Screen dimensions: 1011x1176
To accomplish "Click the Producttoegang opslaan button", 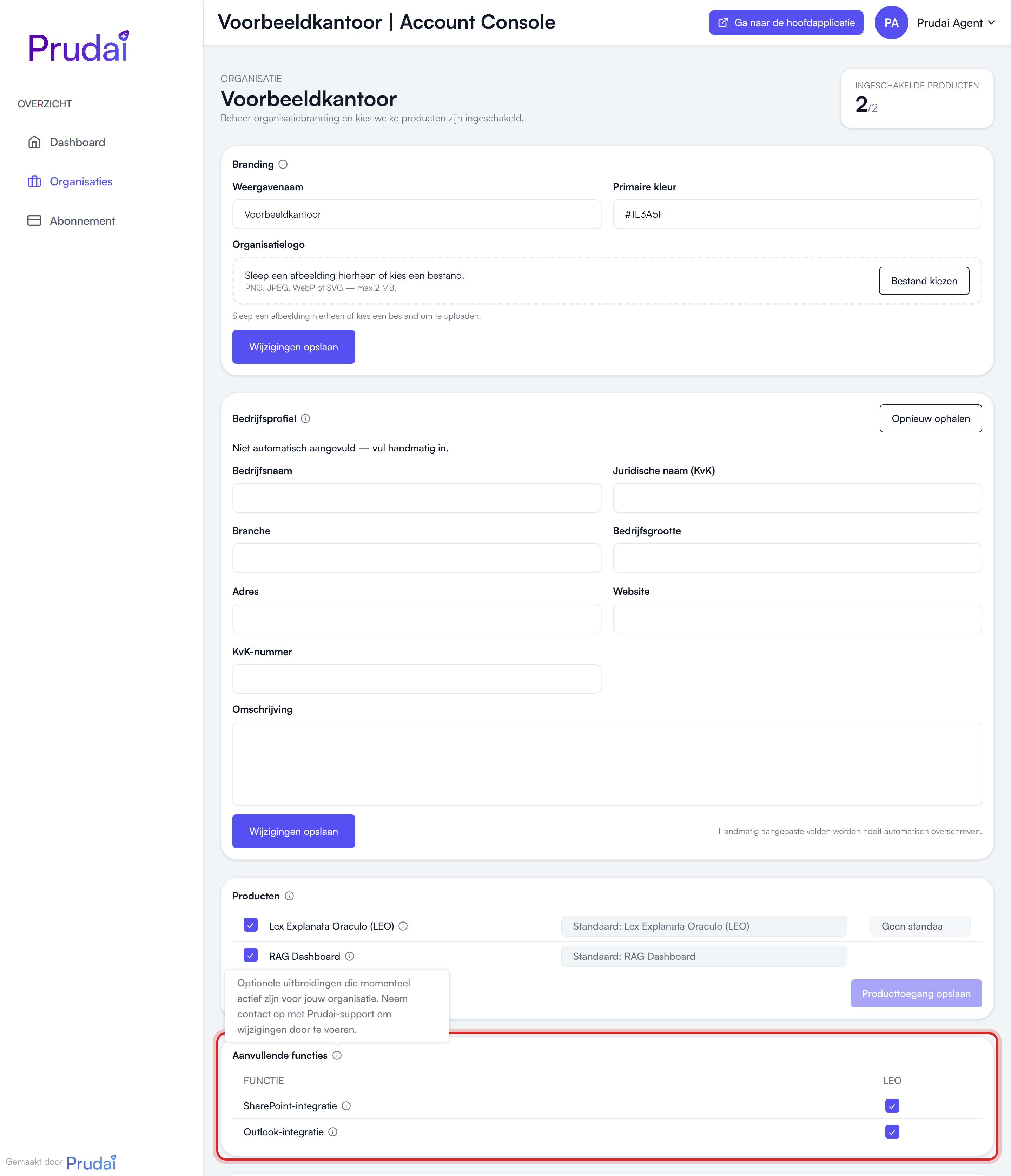I will pos(916,994).
